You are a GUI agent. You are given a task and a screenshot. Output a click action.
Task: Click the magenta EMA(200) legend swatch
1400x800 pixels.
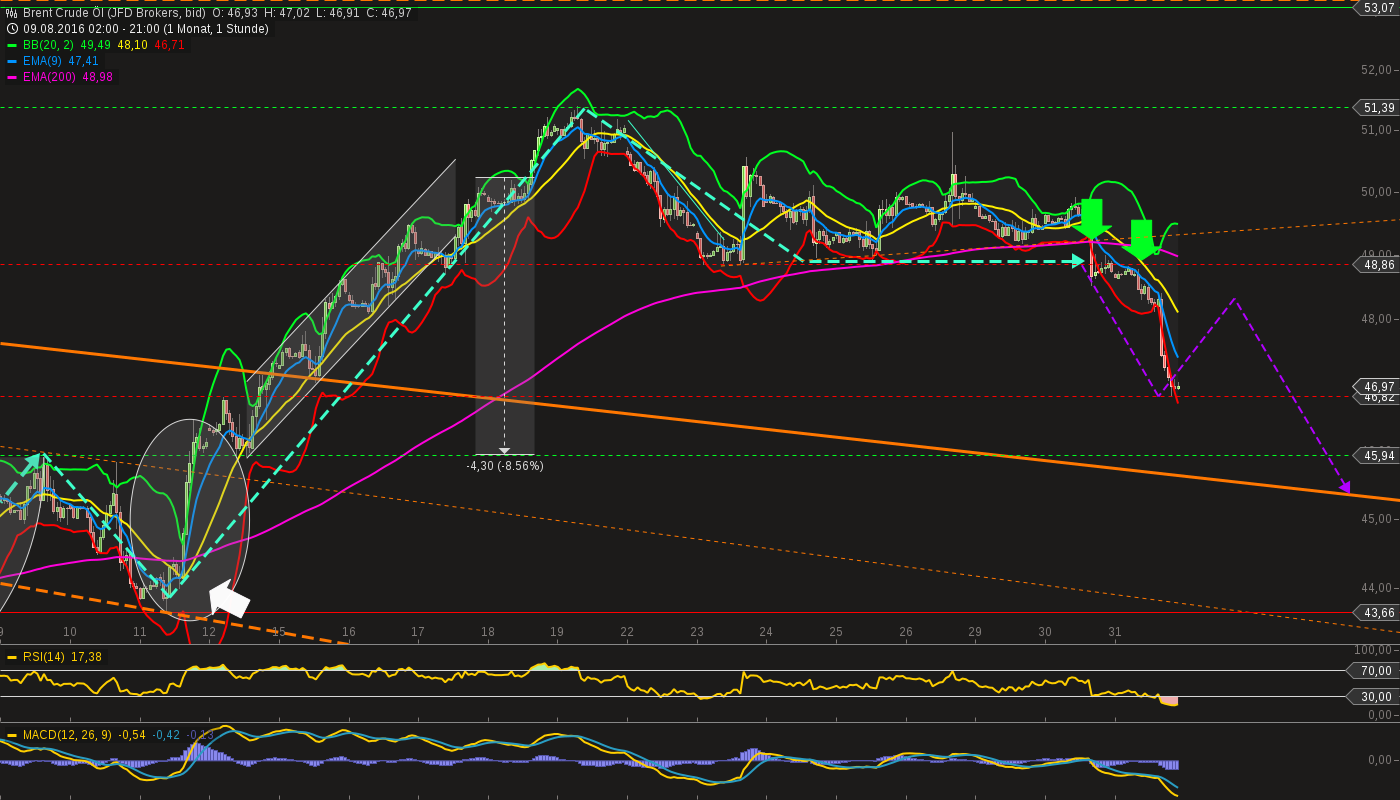click(x=12, y=77)
